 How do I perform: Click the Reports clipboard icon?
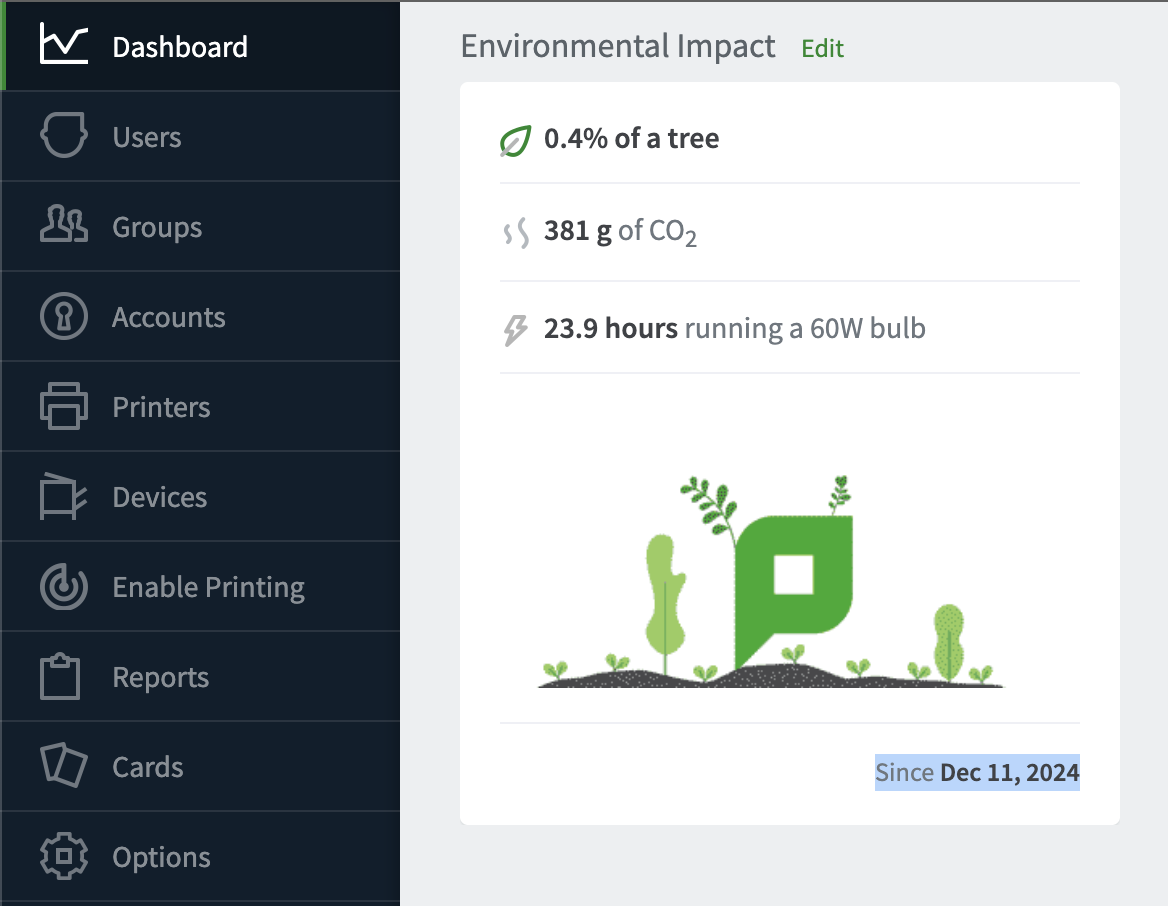(x=60, y=677)
